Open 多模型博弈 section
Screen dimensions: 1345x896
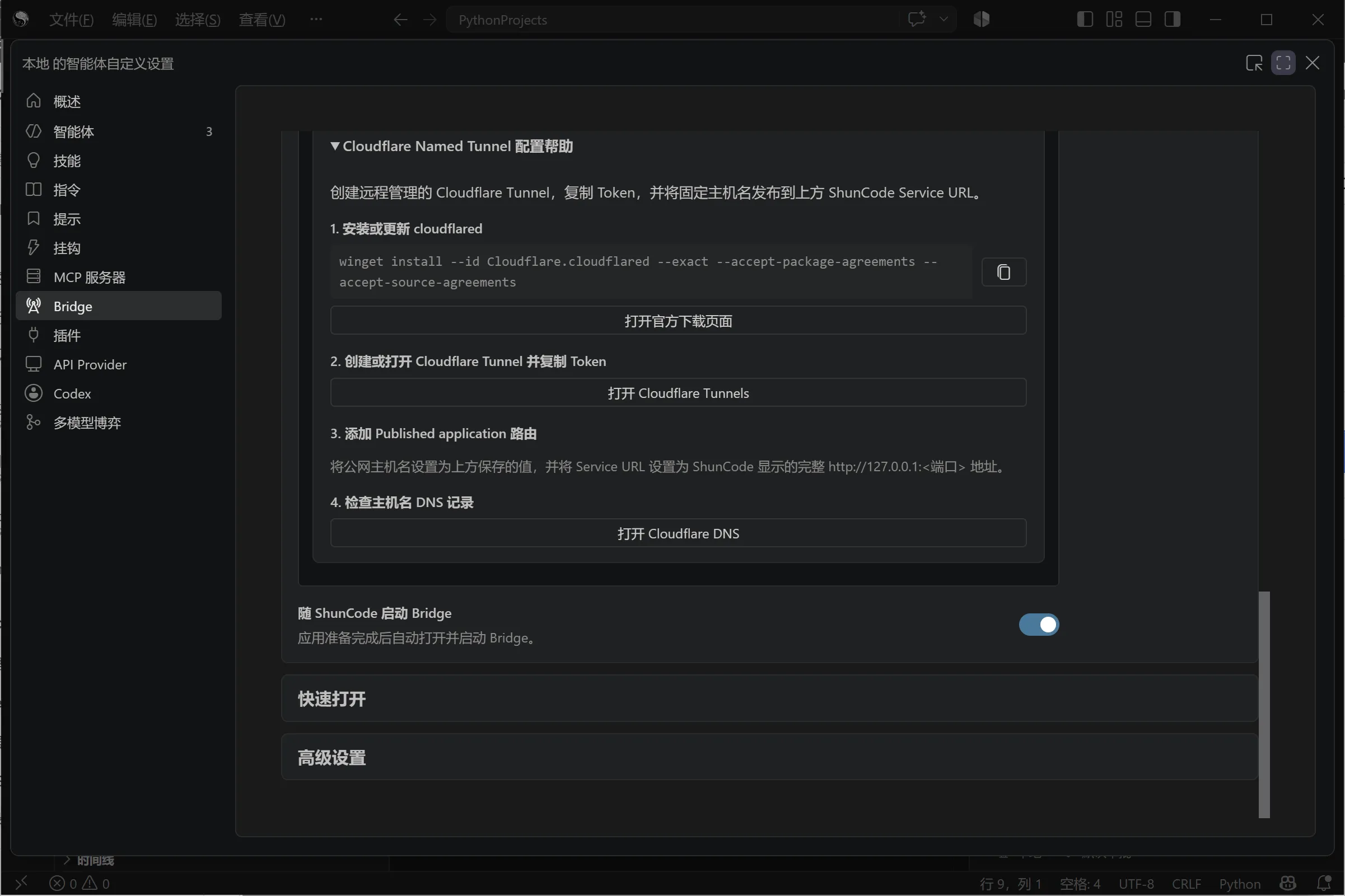tap(118, 423)
